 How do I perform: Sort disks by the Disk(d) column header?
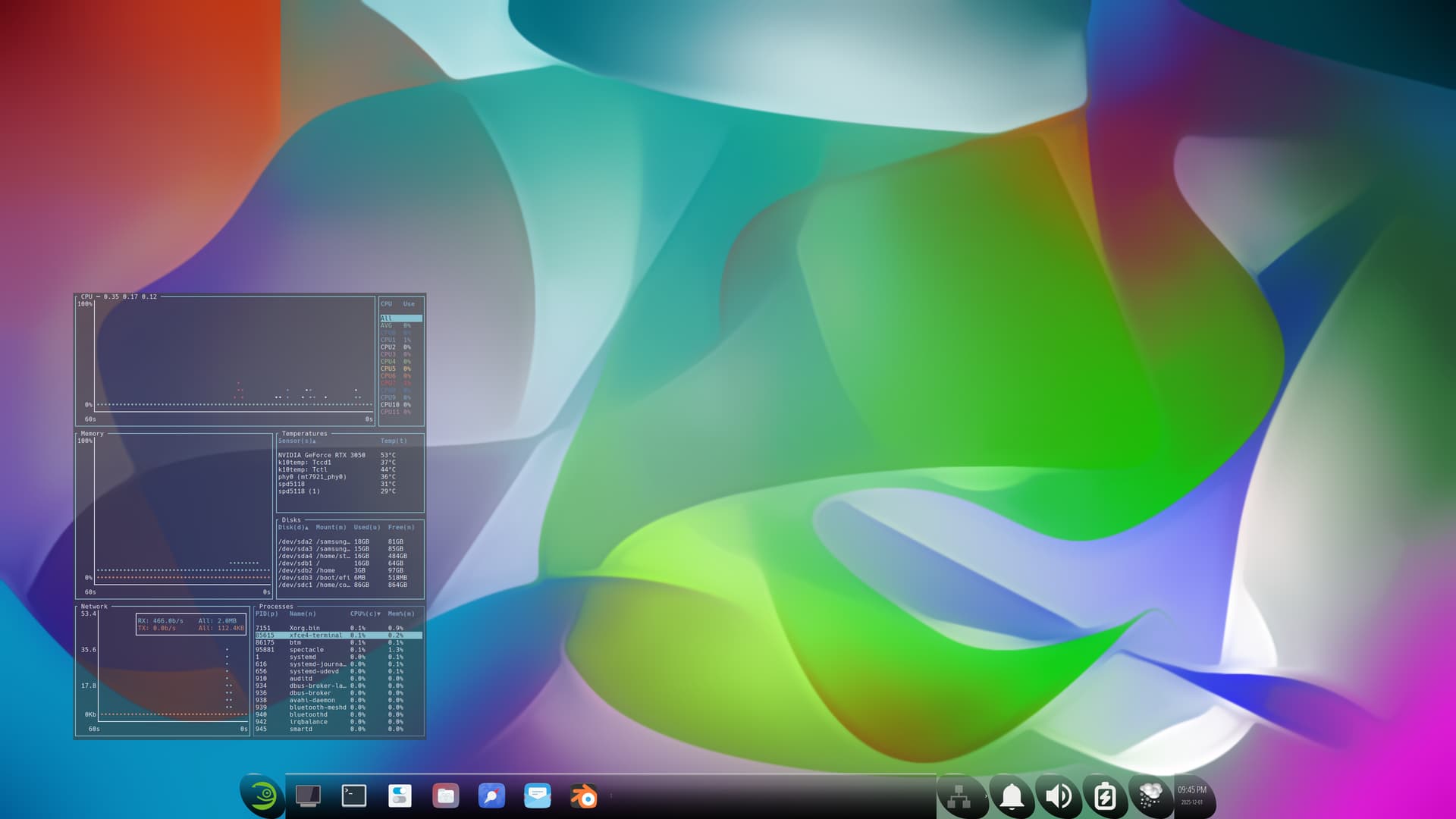[293, 527]
